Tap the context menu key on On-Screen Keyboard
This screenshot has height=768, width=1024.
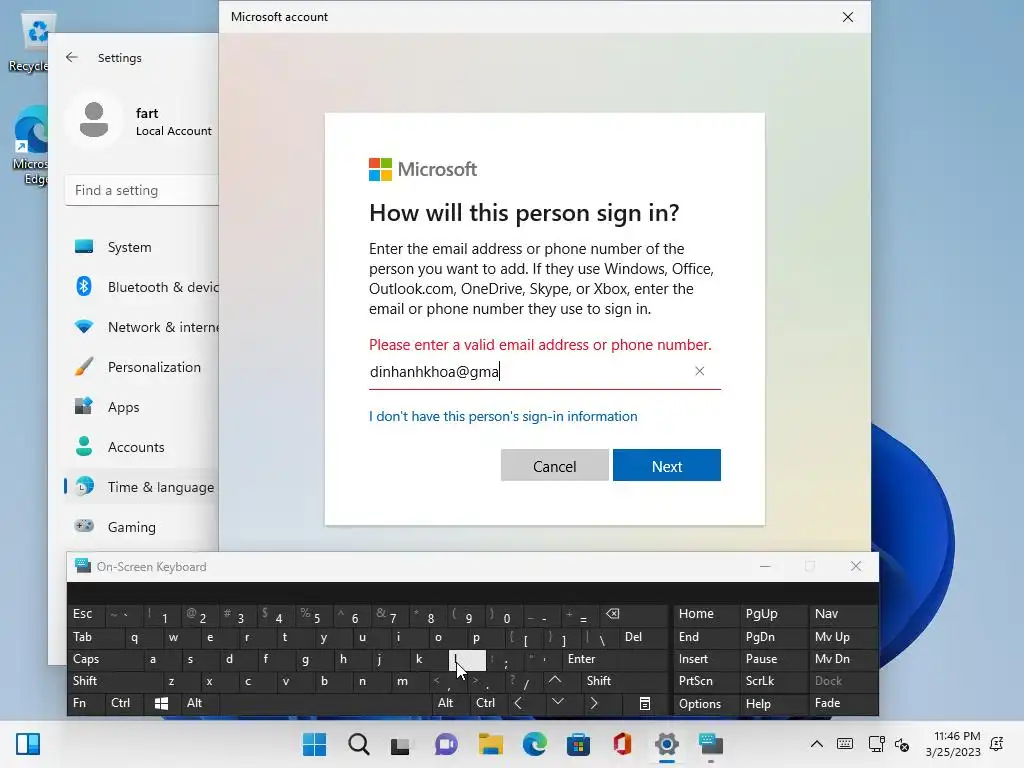[645, 703]
